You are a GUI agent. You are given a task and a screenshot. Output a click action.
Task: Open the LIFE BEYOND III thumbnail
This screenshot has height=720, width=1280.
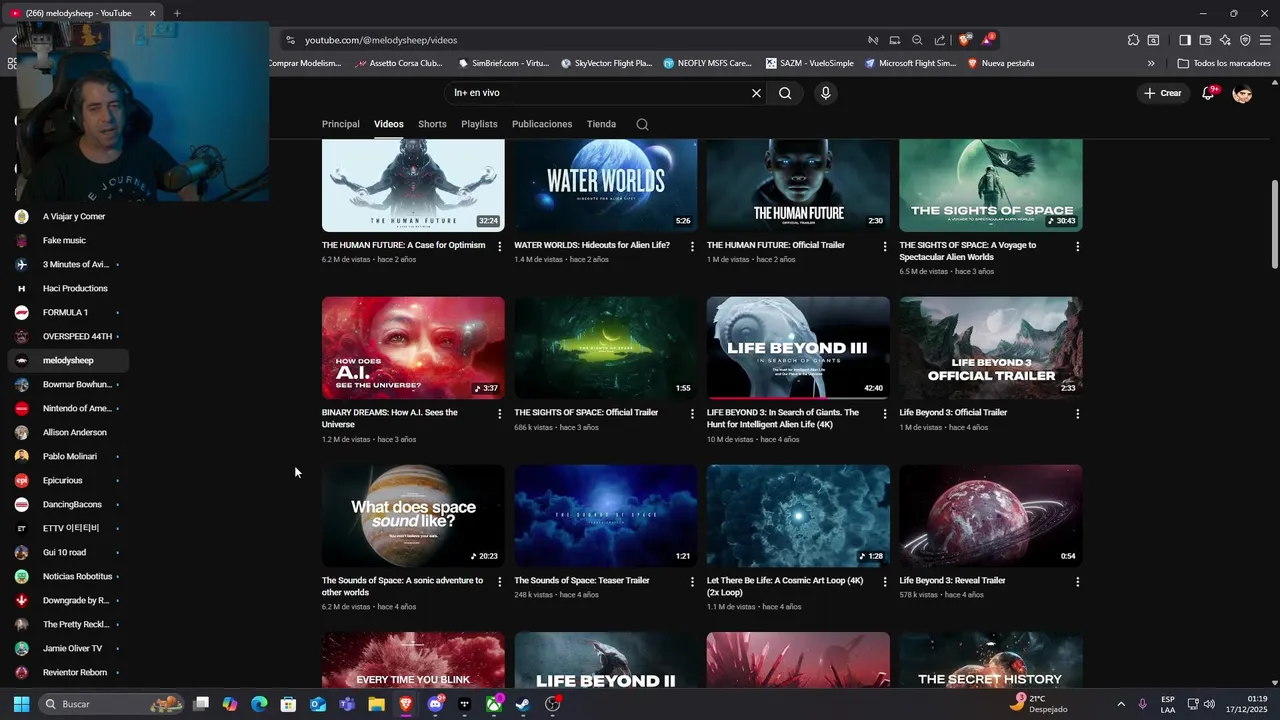(x=798, y=348)
